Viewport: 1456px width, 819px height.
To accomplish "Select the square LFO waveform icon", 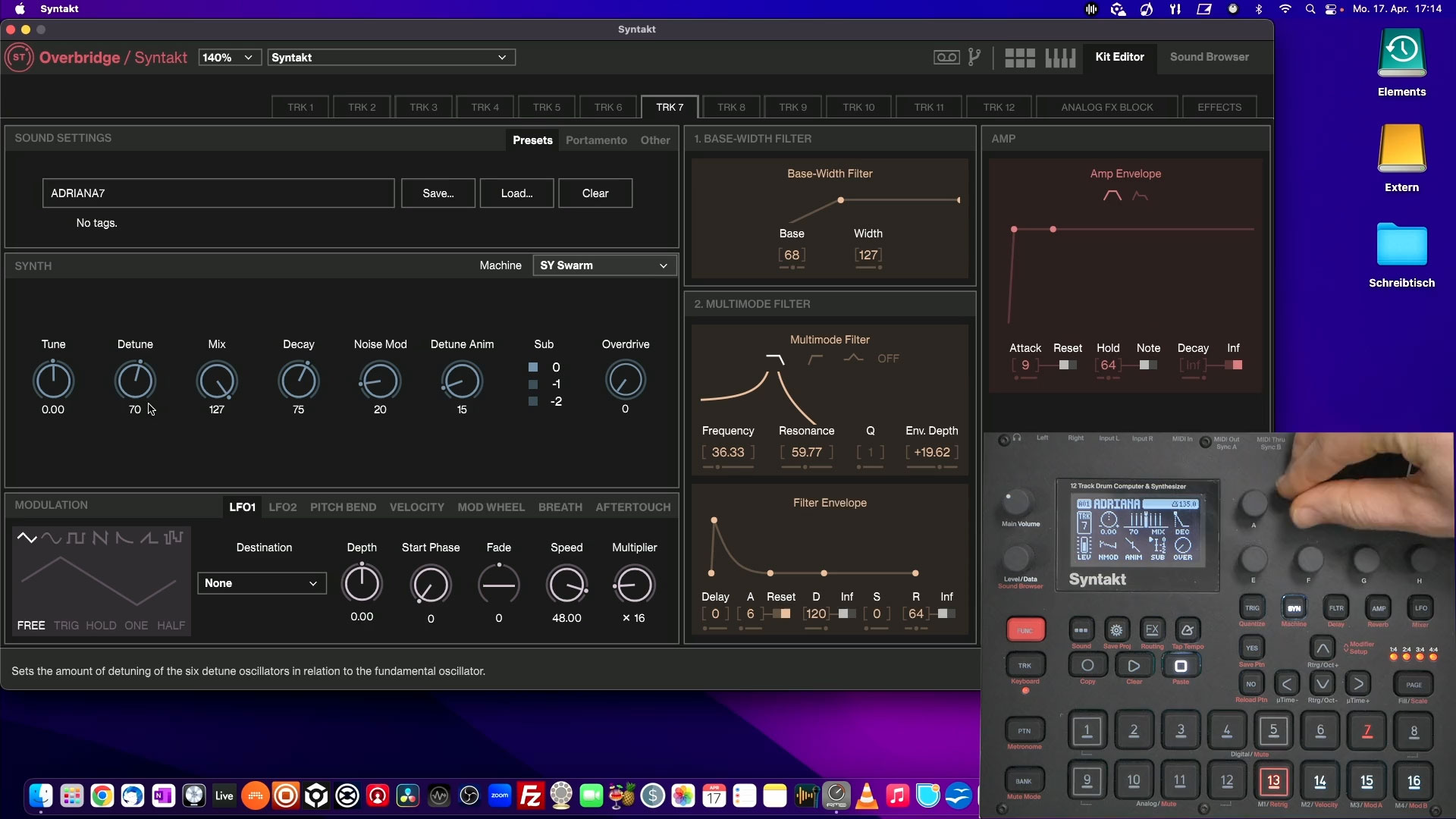I will [x=75, y=538].
